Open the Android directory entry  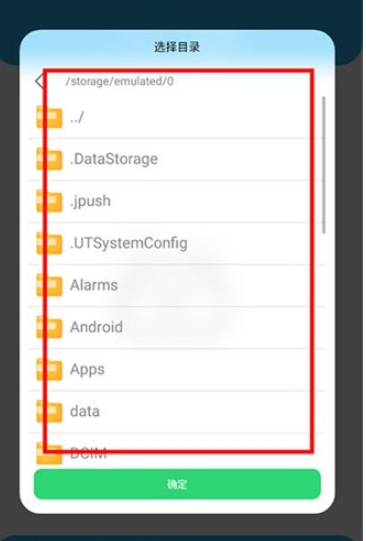[177, 327]
